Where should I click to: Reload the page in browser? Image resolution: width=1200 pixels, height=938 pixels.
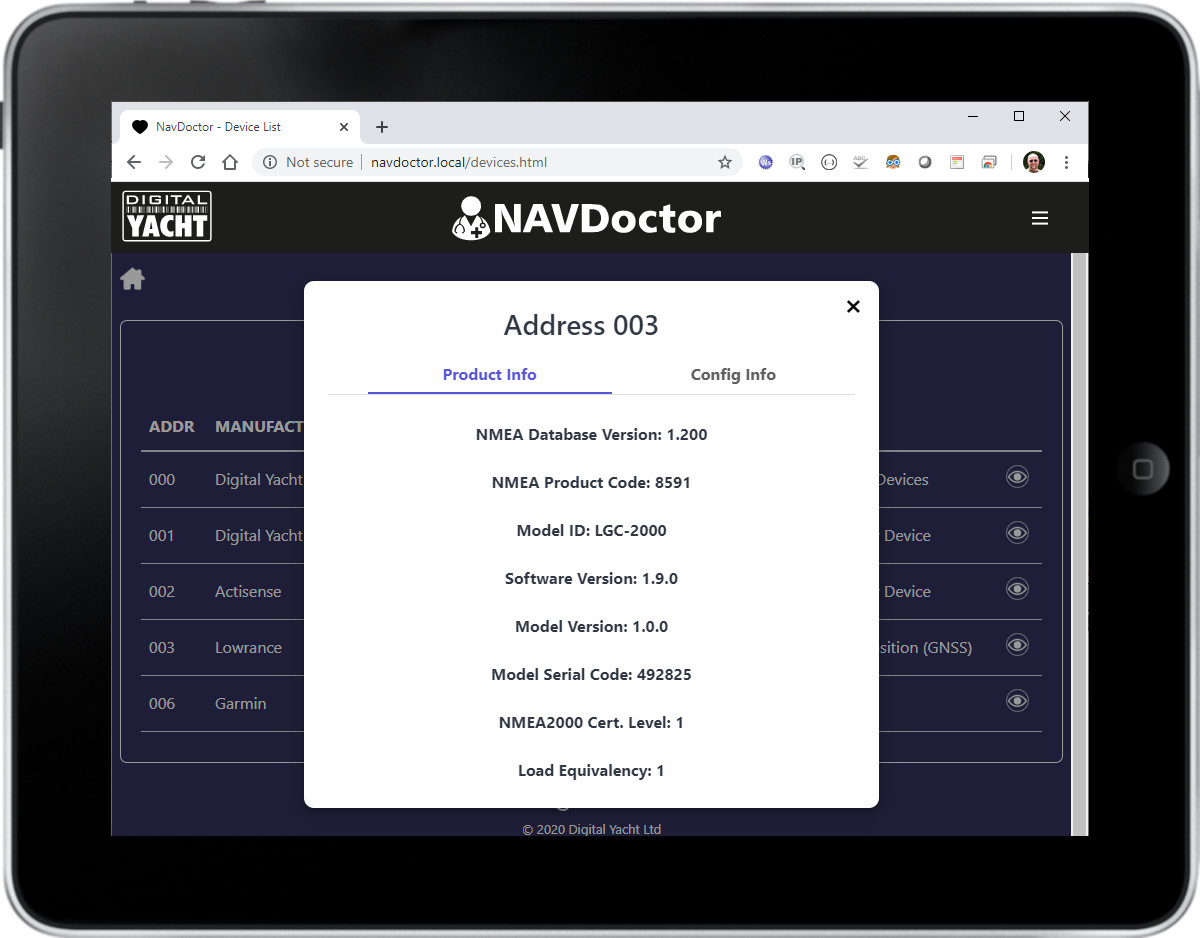tap(198, 162)
